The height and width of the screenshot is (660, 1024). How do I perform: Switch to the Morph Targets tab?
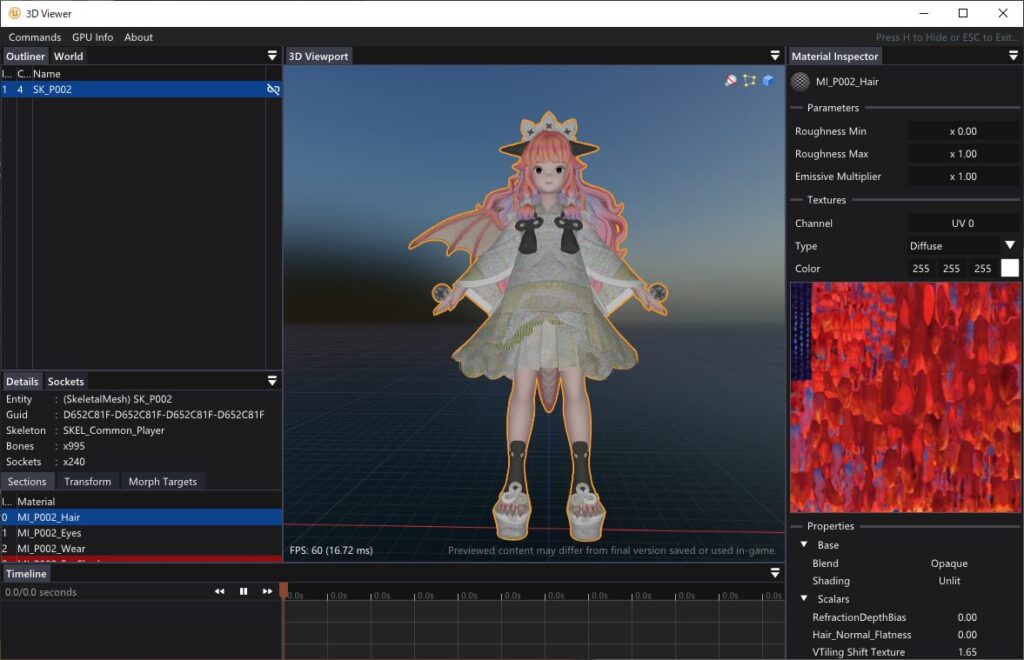(x=163, y=481)
